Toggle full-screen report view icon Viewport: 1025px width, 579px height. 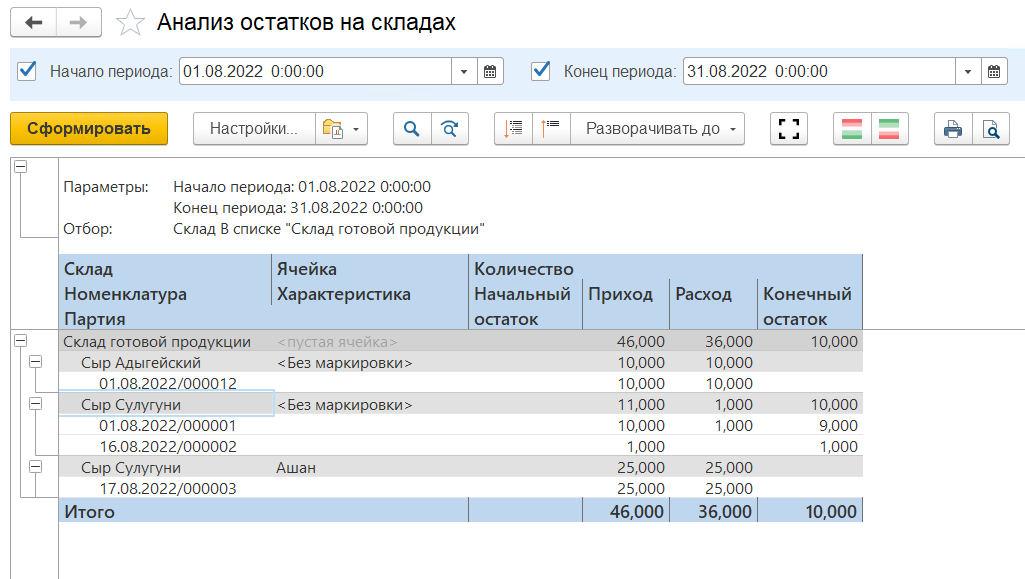(790, 128)
